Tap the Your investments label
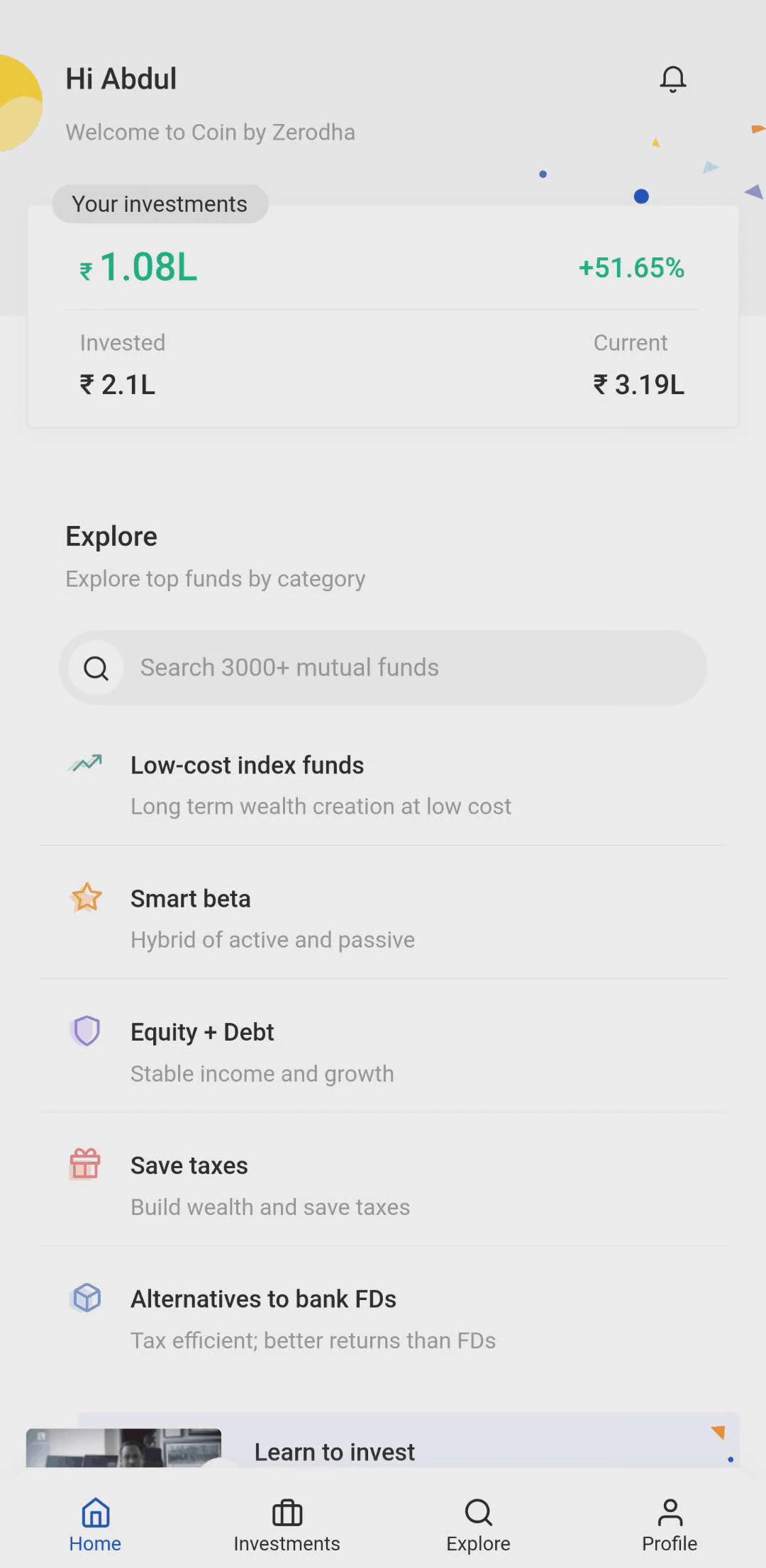 click(160, 204)
